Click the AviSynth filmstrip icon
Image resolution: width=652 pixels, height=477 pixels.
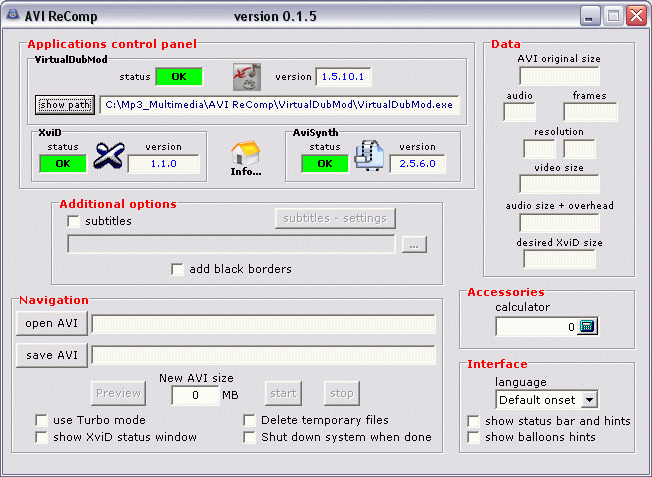[369, 156]
